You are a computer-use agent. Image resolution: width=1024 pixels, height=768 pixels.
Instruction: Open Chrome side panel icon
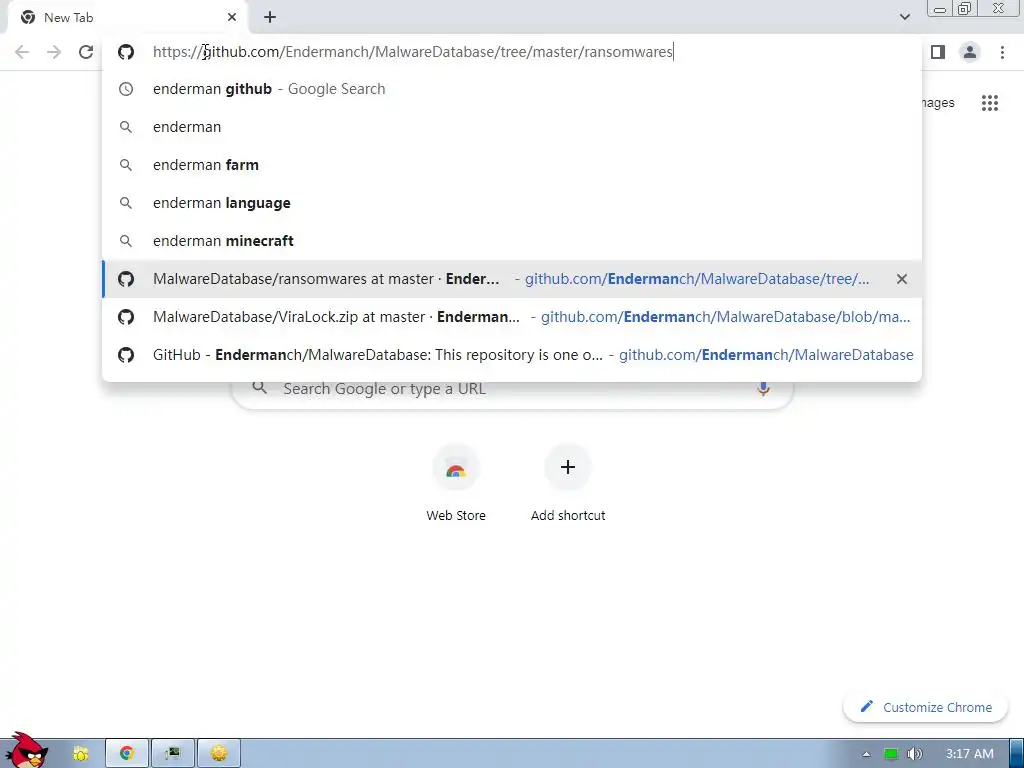pyautogui.click(x=938, y=52)
